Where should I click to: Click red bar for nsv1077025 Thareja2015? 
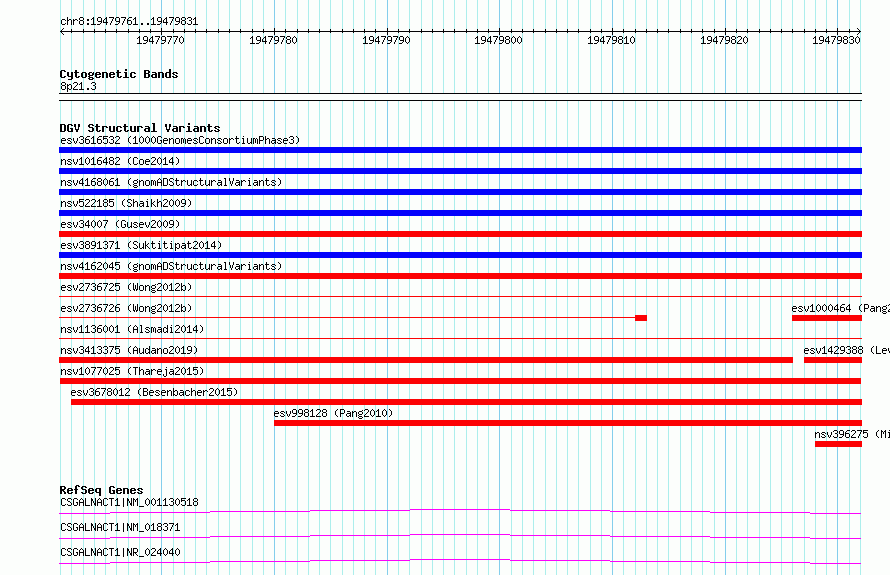pos(460,381)
